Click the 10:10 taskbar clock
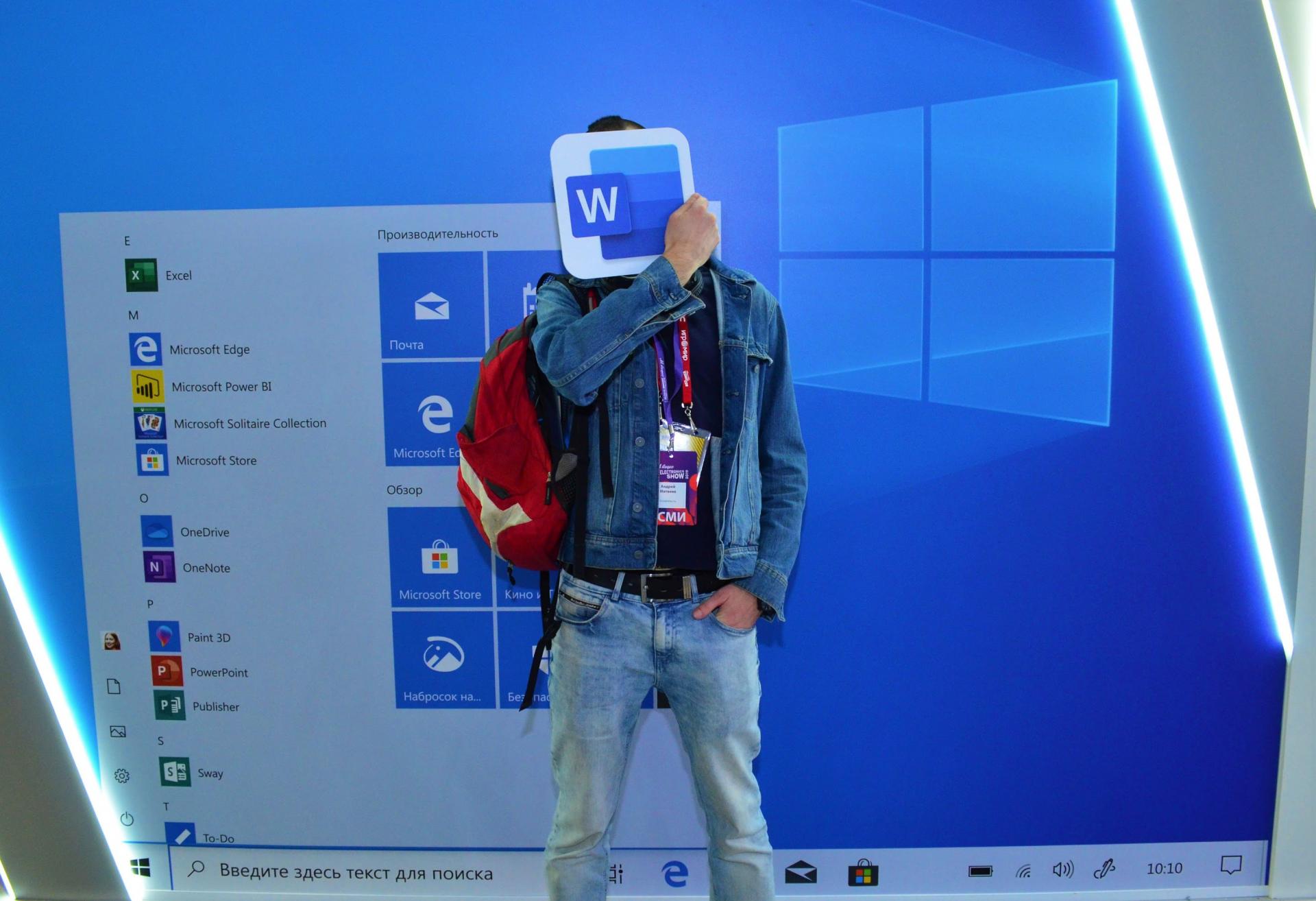The height and width of the screenshot is (901, 1316). 1165,868
